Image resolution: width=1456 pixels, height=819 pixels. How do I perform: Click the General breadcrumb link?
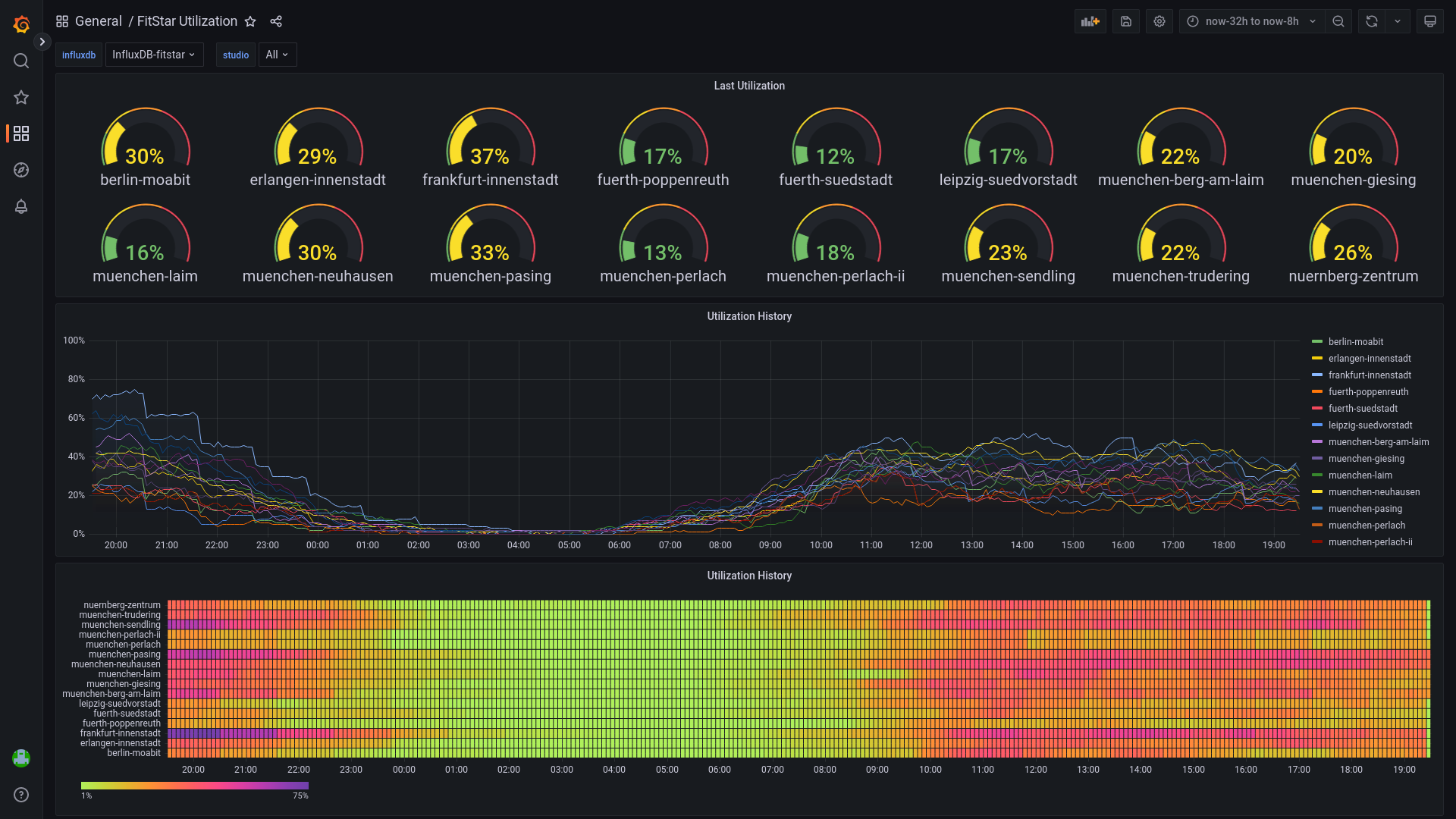tap(98, 21)
